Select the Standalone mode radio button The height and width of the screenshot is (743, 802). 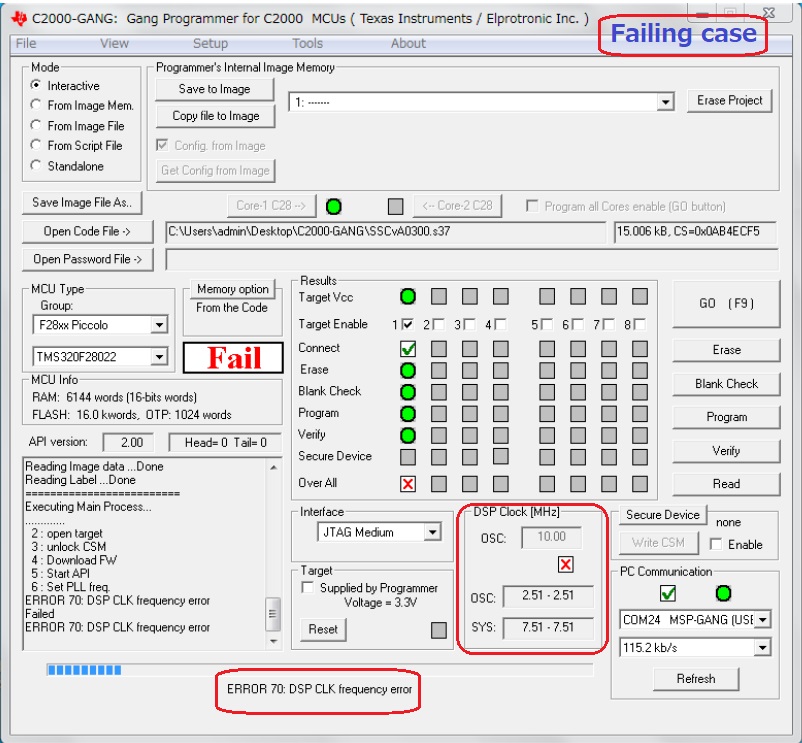click(35, 166)
